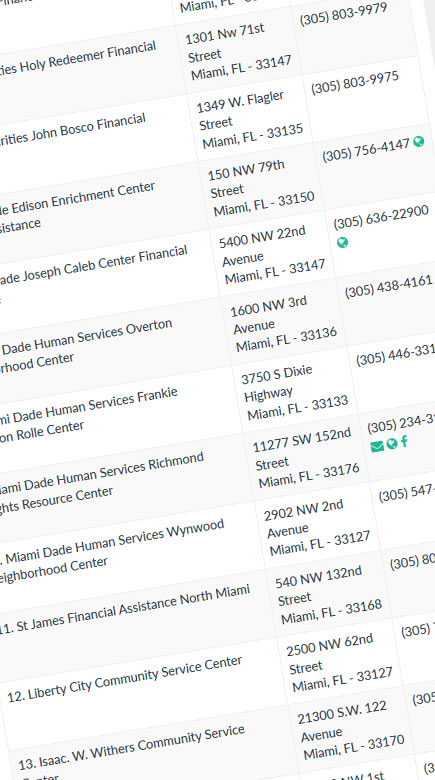Click the globe icon next to the envelope
This screenshot has height=780, width=435.
point(392,443)
